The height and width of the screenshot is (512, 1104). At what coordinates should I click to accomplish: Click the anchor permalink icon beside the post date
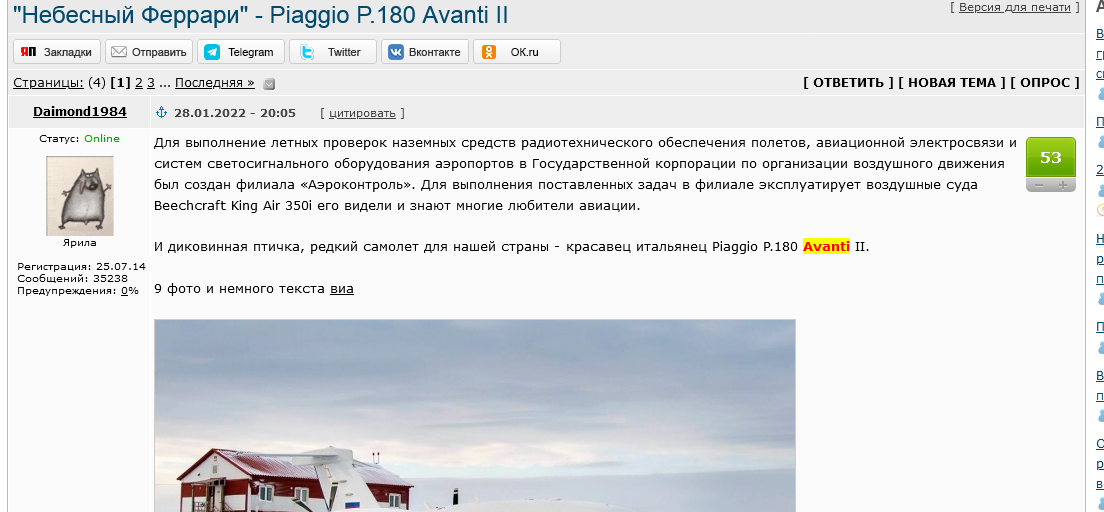(161, 113)
